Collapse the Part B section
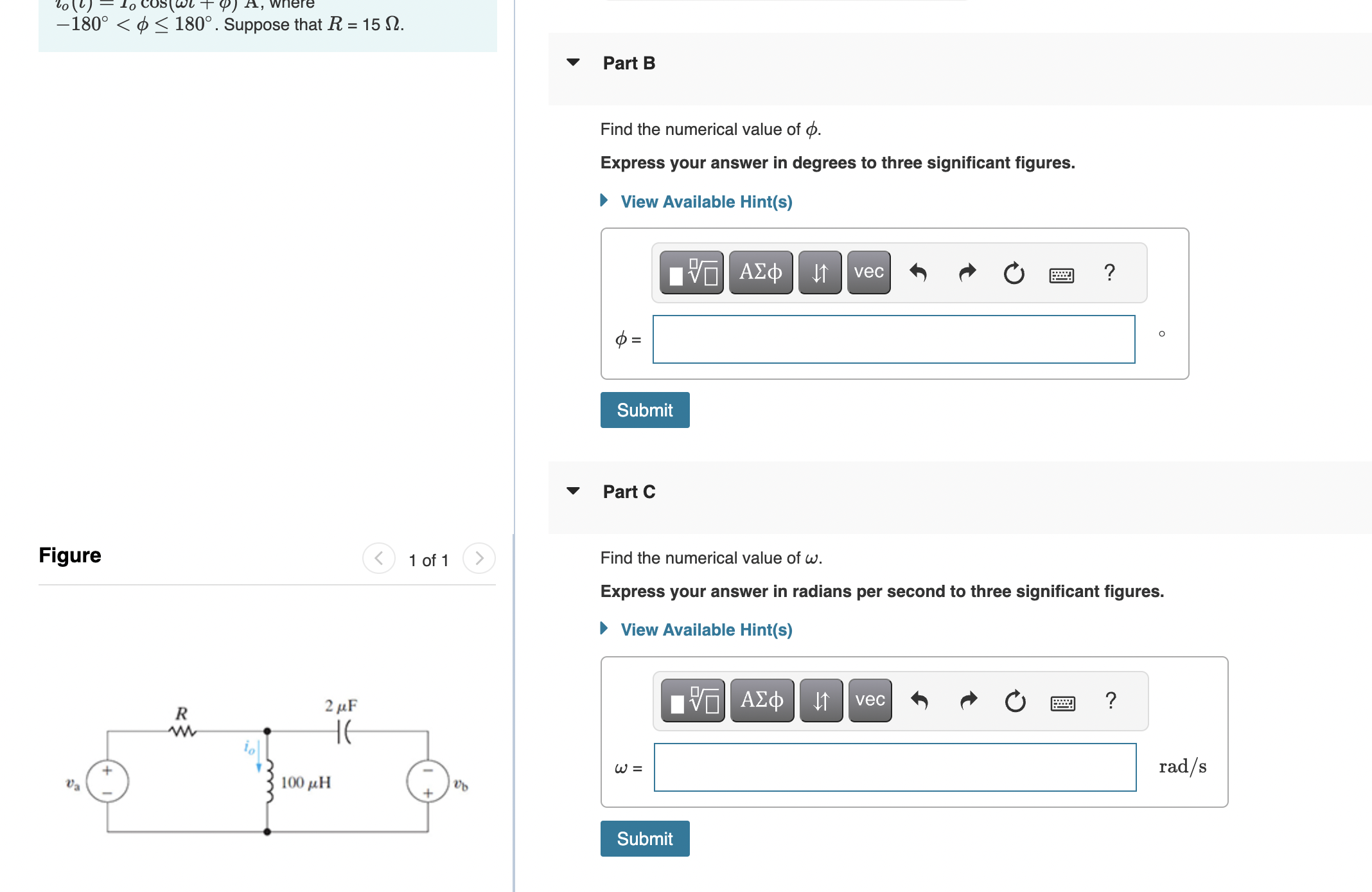This screenshot has height=892, width=1372. tap(572, 62)
